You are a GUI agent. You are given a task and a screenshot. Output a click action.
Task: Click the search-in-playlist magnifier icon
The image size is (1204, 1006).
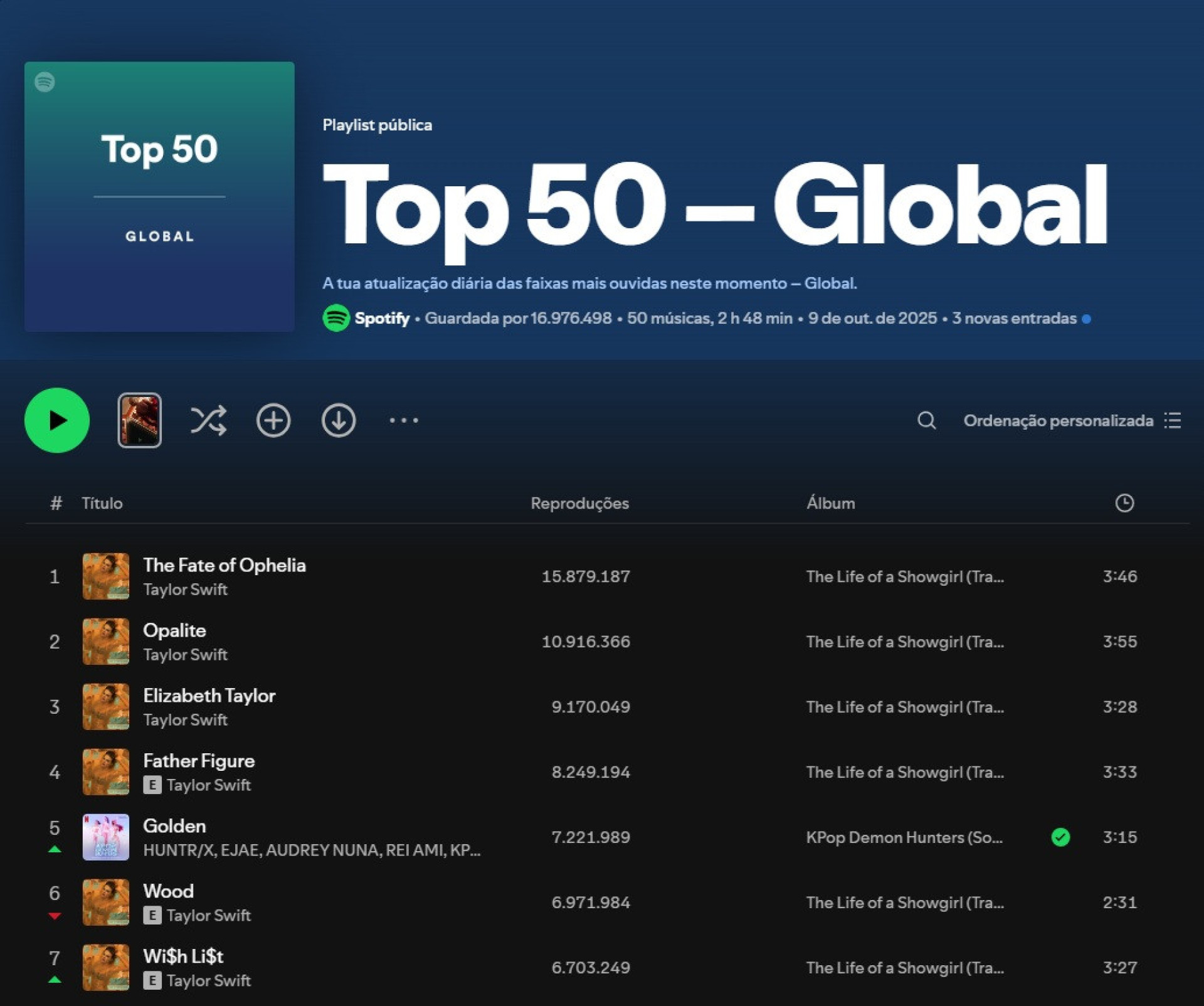pos(926,420)
